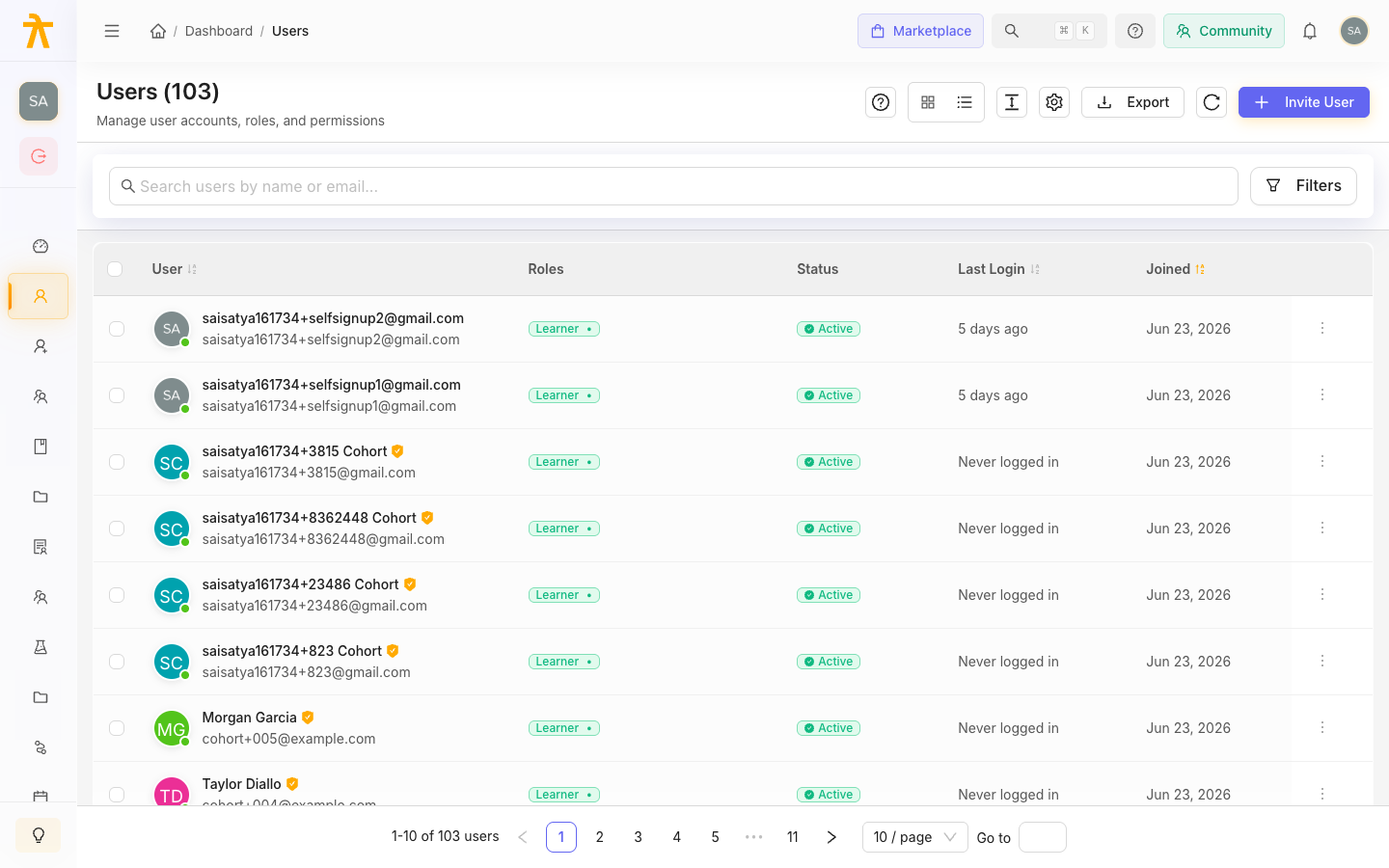
Task: Click the Active status of selfsignup1 user
Action: (x=829, y=395)
